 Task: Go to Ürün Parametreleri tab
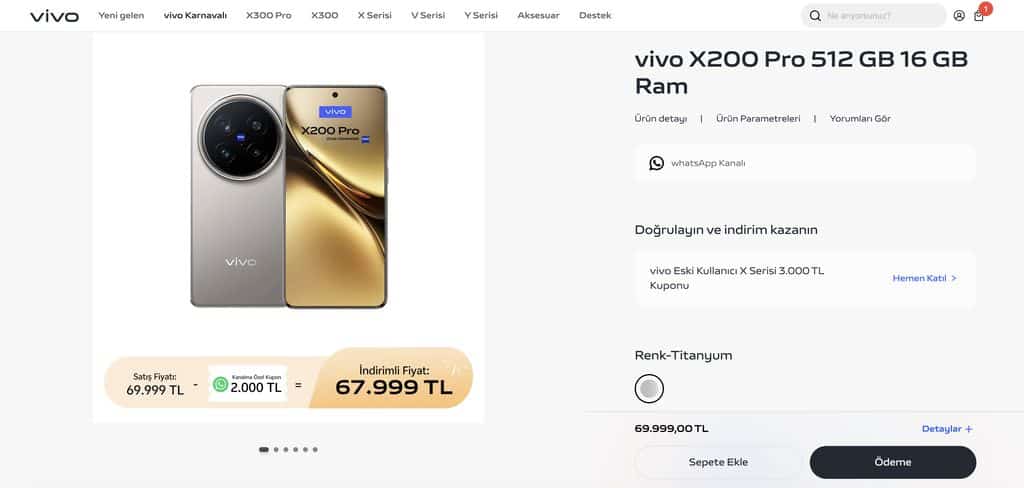coord(758,119)
